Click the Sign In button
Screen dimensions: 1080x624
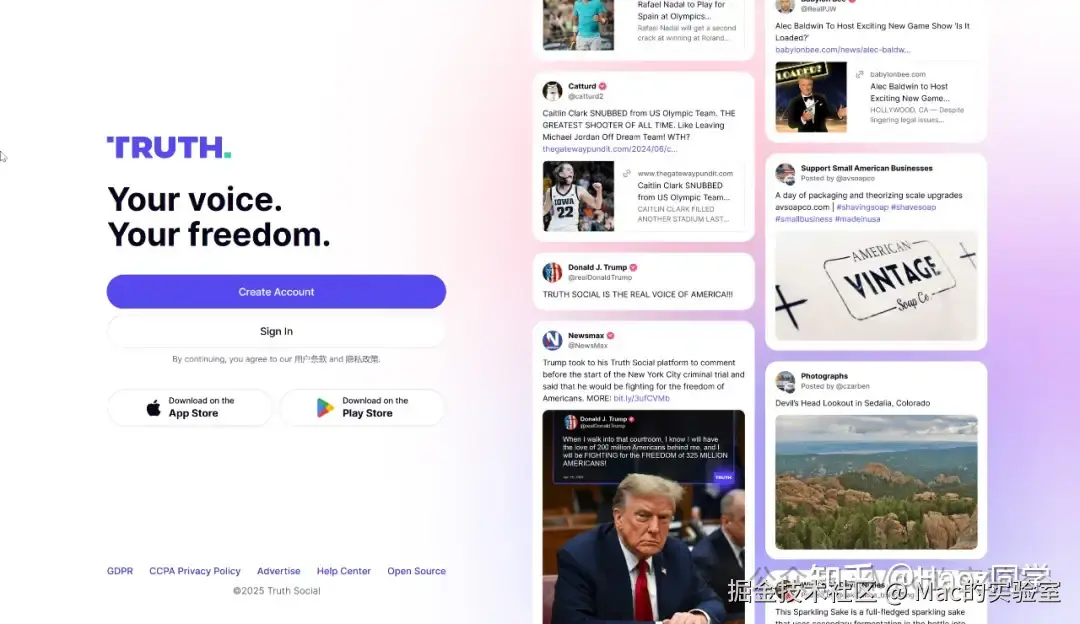pos(276,331)
